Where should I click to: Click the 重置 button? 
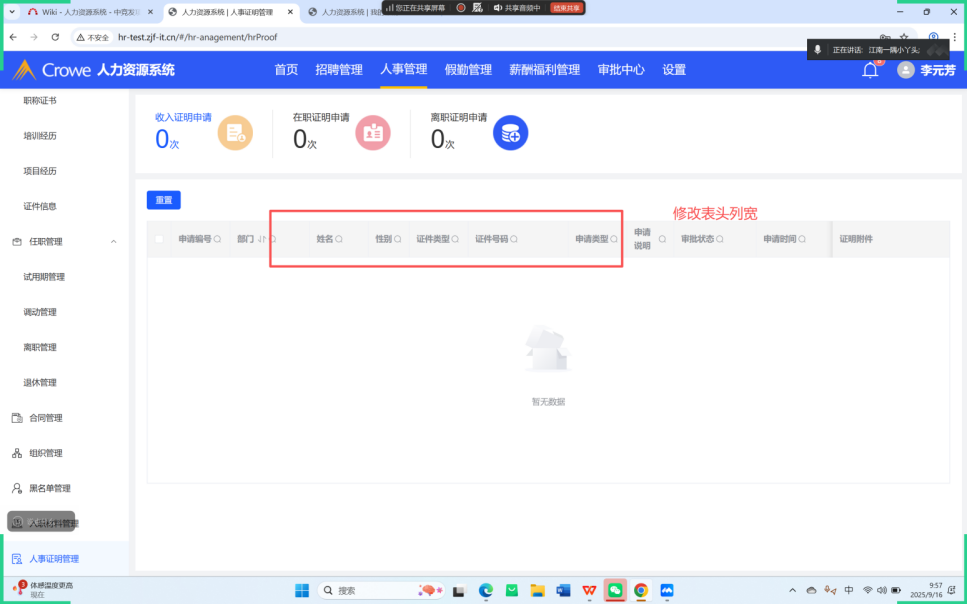[x=164, y=200]
